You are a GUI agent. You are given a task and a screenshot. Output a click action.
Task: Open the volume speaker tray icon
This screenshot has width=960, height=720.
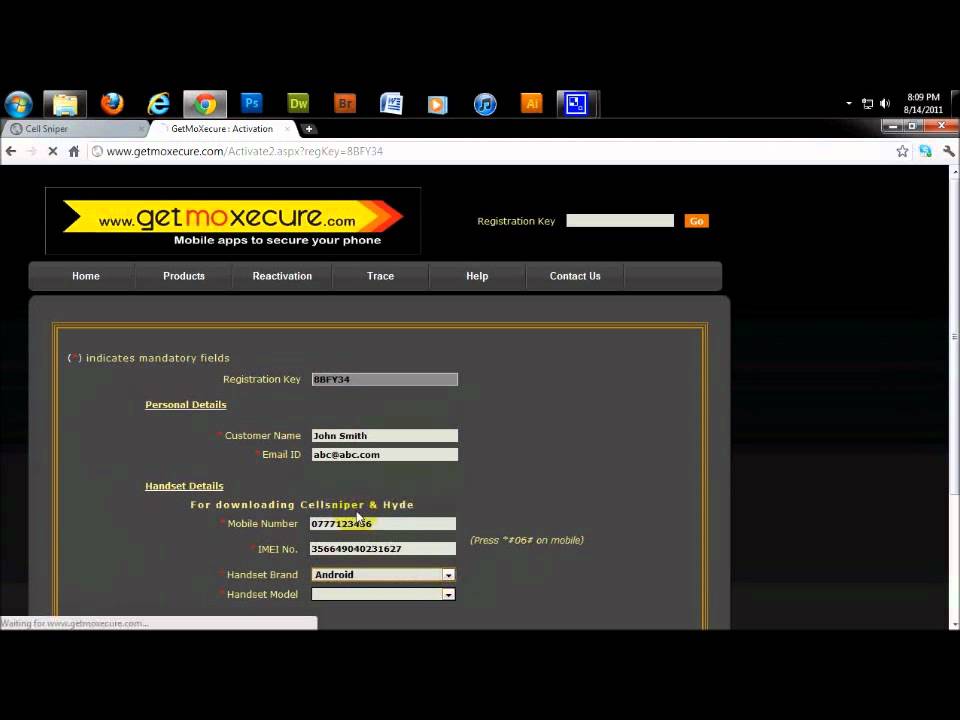(x=885, y=103)
